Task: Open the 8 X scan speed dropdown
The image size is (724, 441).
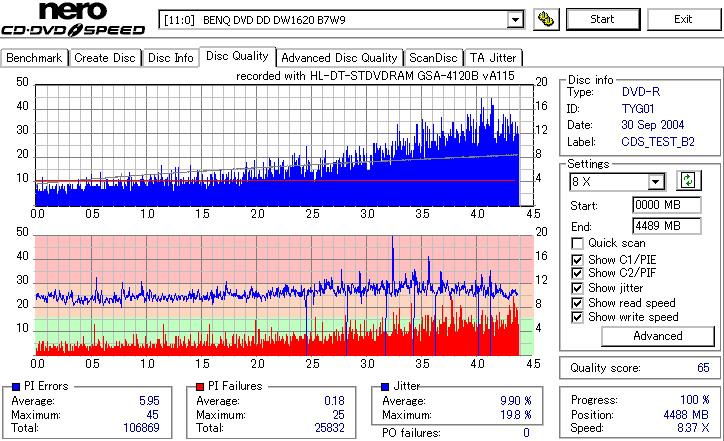Action: pos(655,182)
